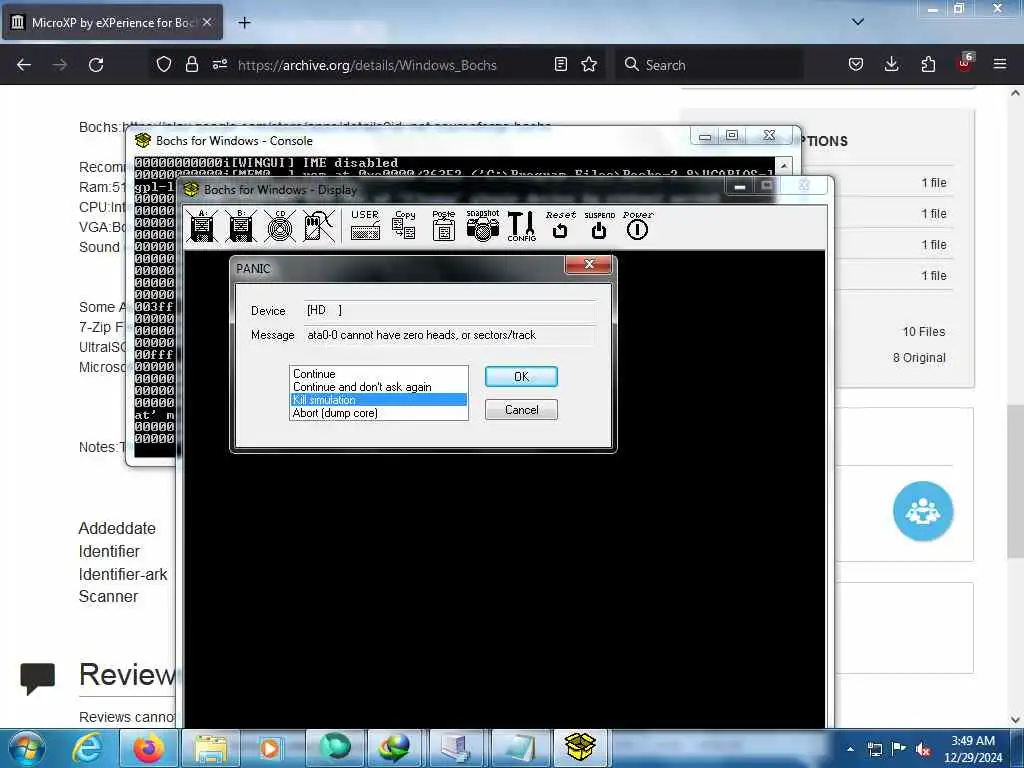This screenshot has width=1024, height=768.
Task: Open the Windows Start orb
Action: 27,748
